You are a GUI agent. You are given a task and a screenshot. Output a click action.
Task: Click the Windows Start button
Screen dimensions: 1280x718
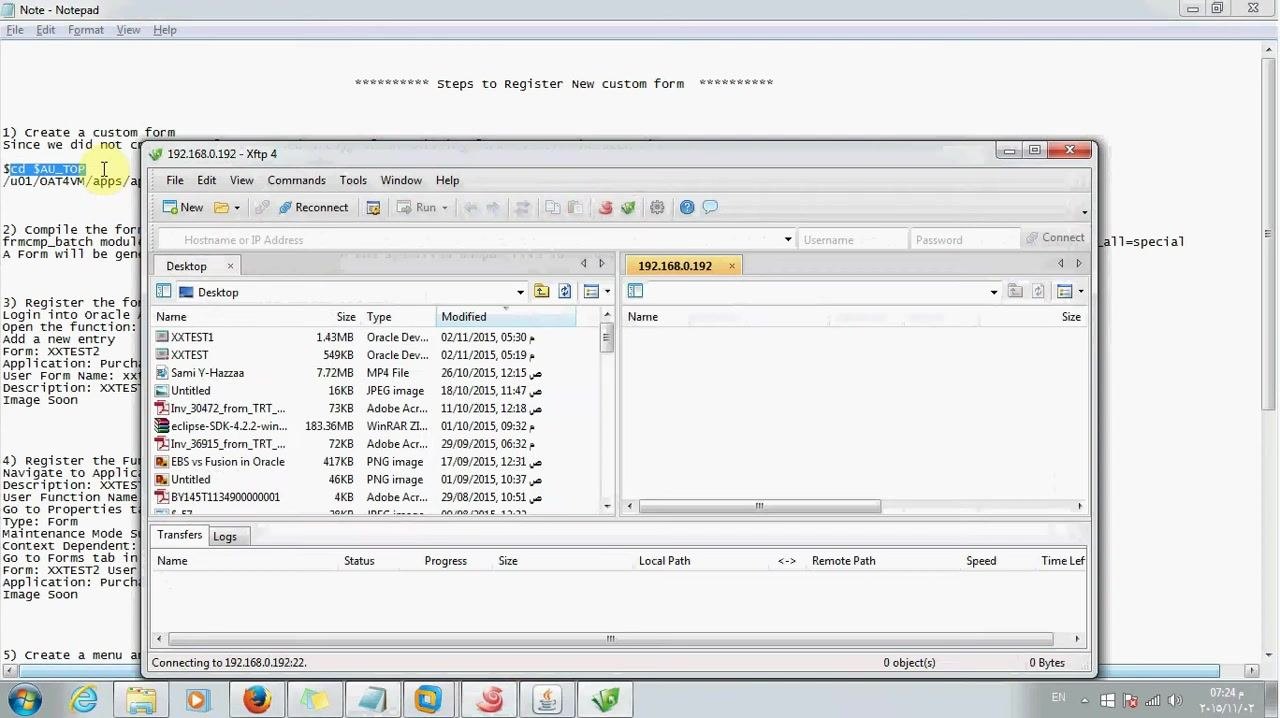coord(25,700)
